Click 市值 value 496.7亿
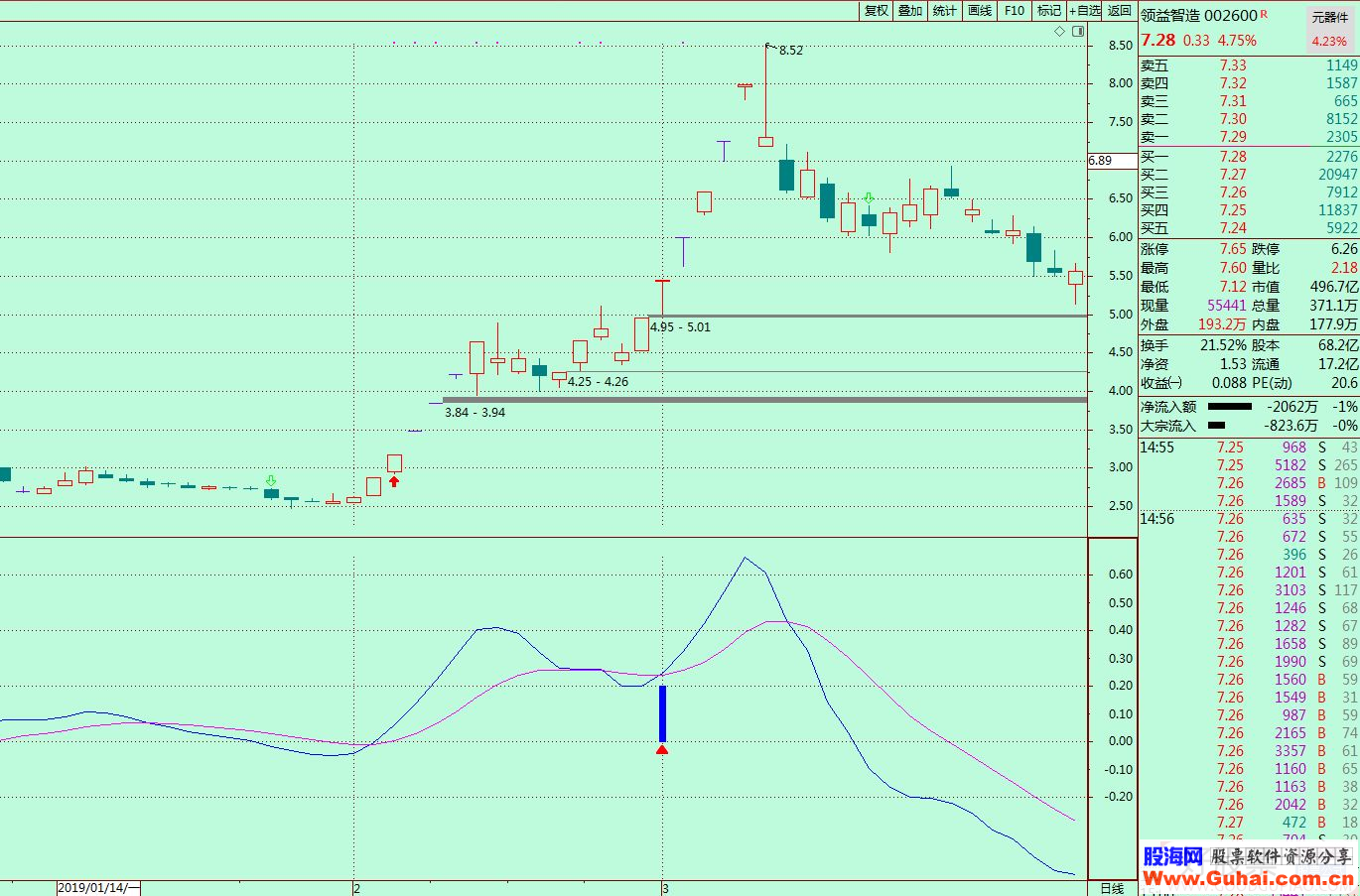This screenshot has width=1360, height=896. click(1334, 287)
